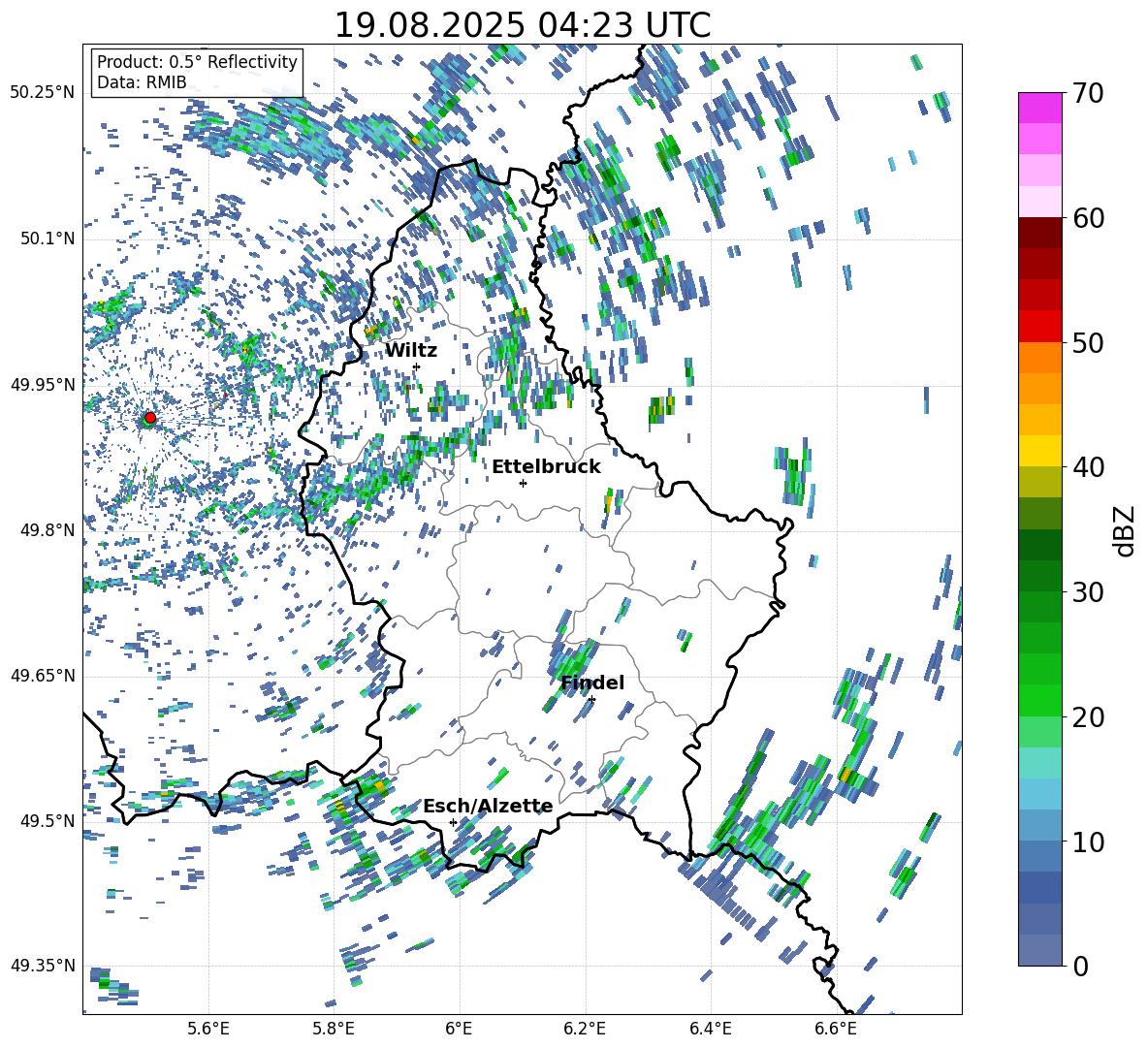Click the Findel station cross marker
Viewport: 1148px width, 1048px height.
[591, 700]
